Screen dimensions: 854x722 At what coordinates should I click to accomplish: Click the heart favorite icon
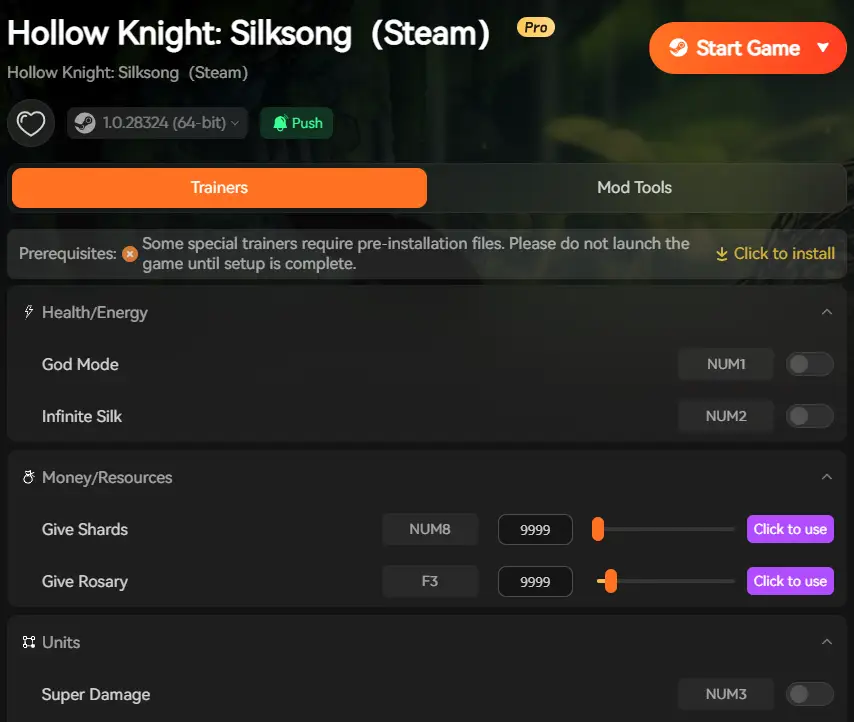(x=30, y=122)
